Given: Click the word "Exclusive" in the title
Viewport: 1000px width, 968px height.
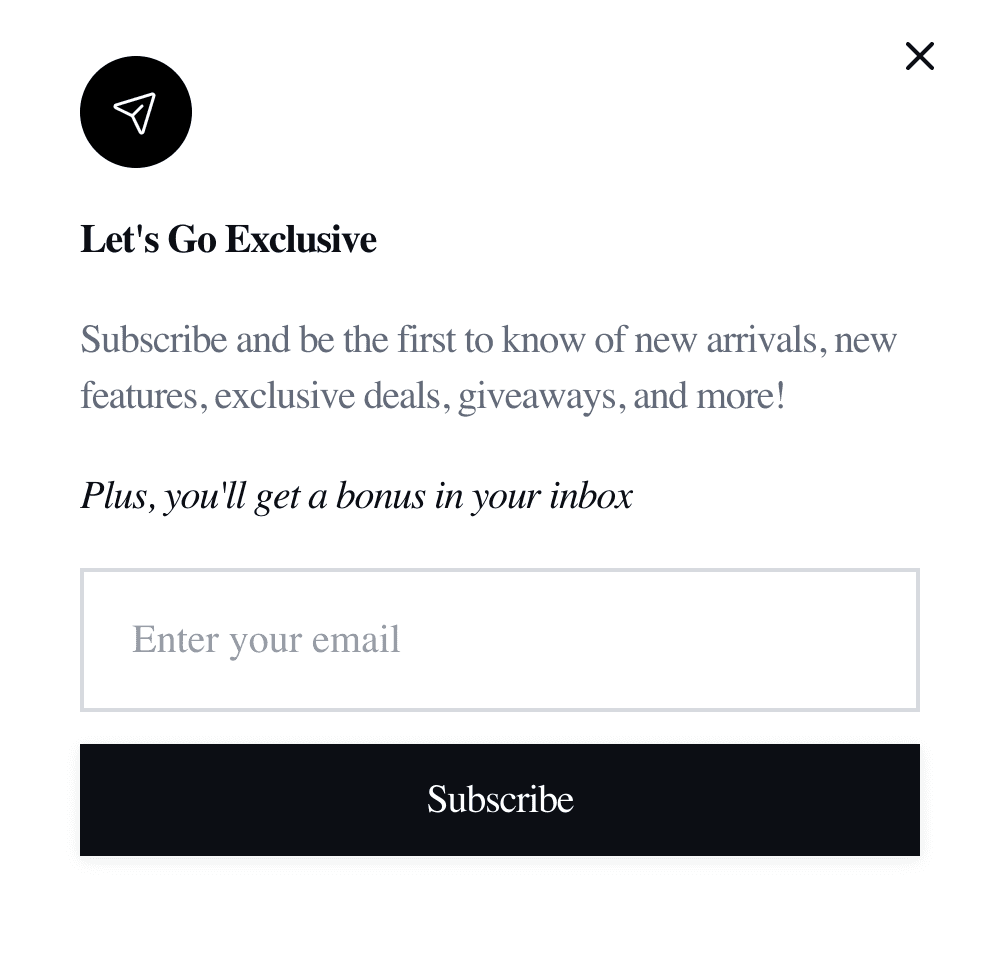Looking at the screenshot, I should tap(300, 240).
